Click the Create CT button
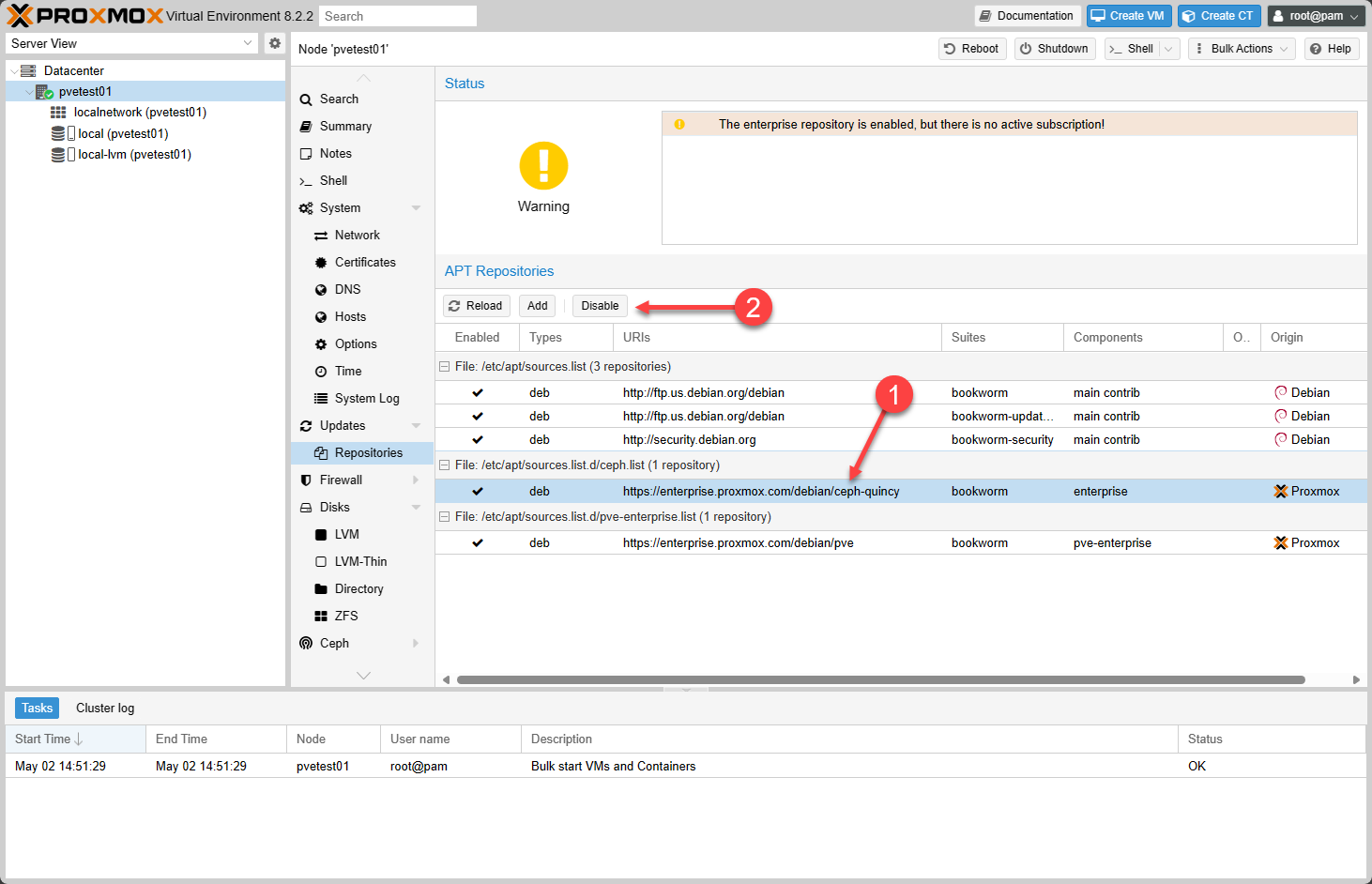 tap(1219, 16)
